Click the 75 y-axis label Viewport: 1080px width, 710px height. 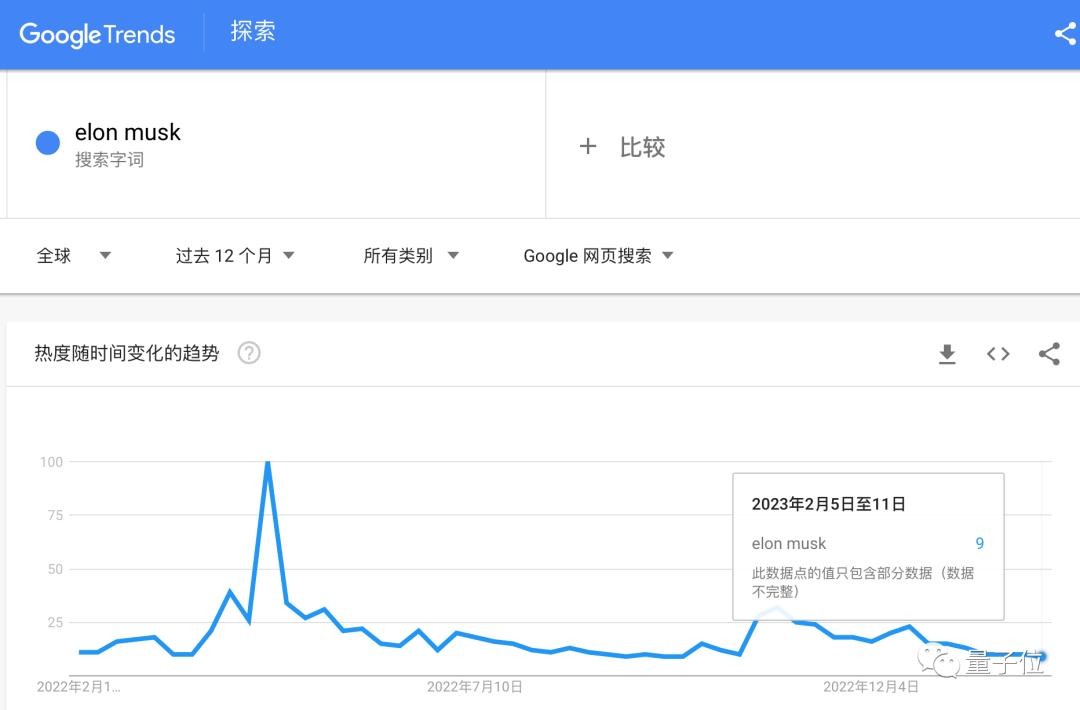[x=55, y=515]
